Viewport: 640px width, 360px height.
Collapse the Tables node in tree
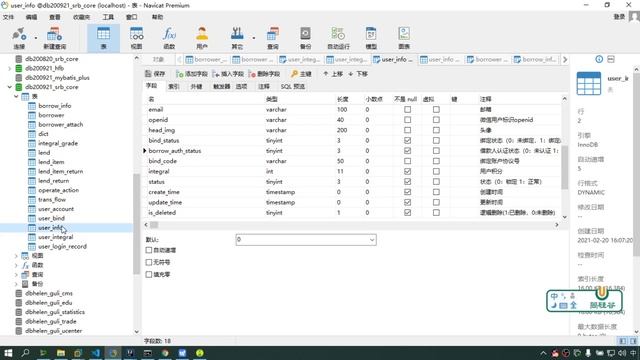[16, 96]
